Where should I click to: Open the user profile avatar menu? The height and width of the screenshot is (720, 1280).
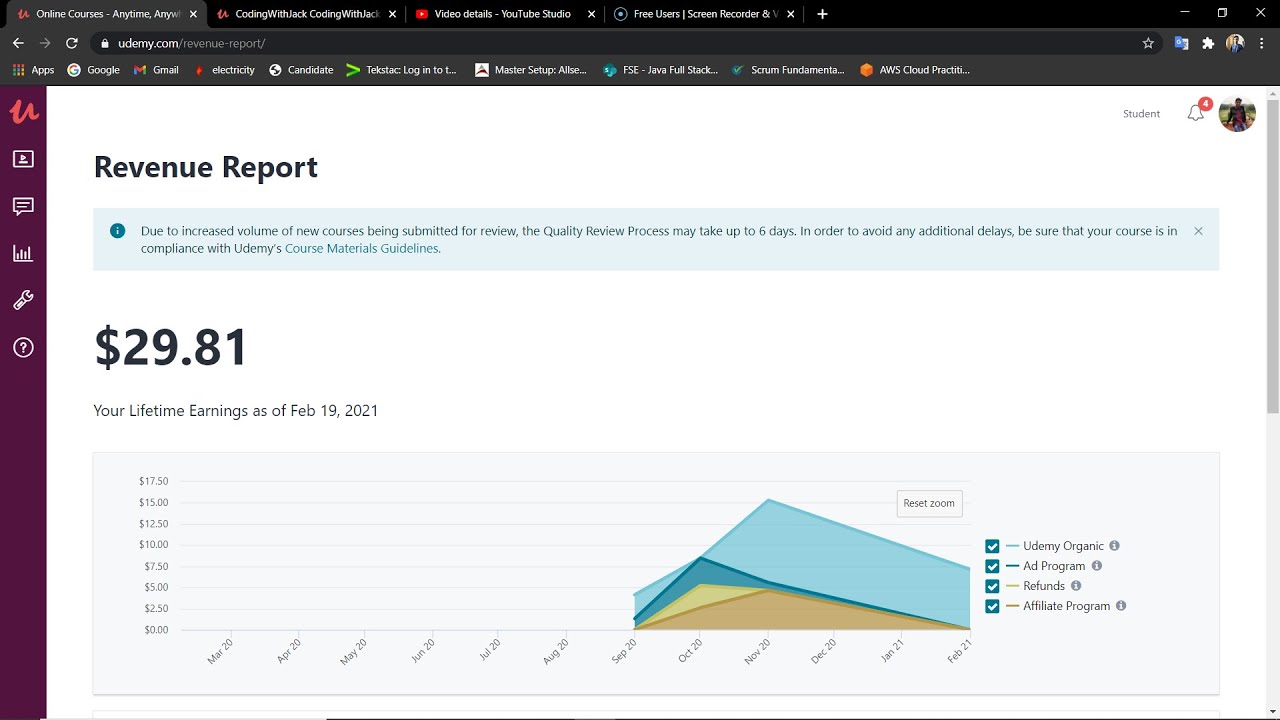(1237, 114)
